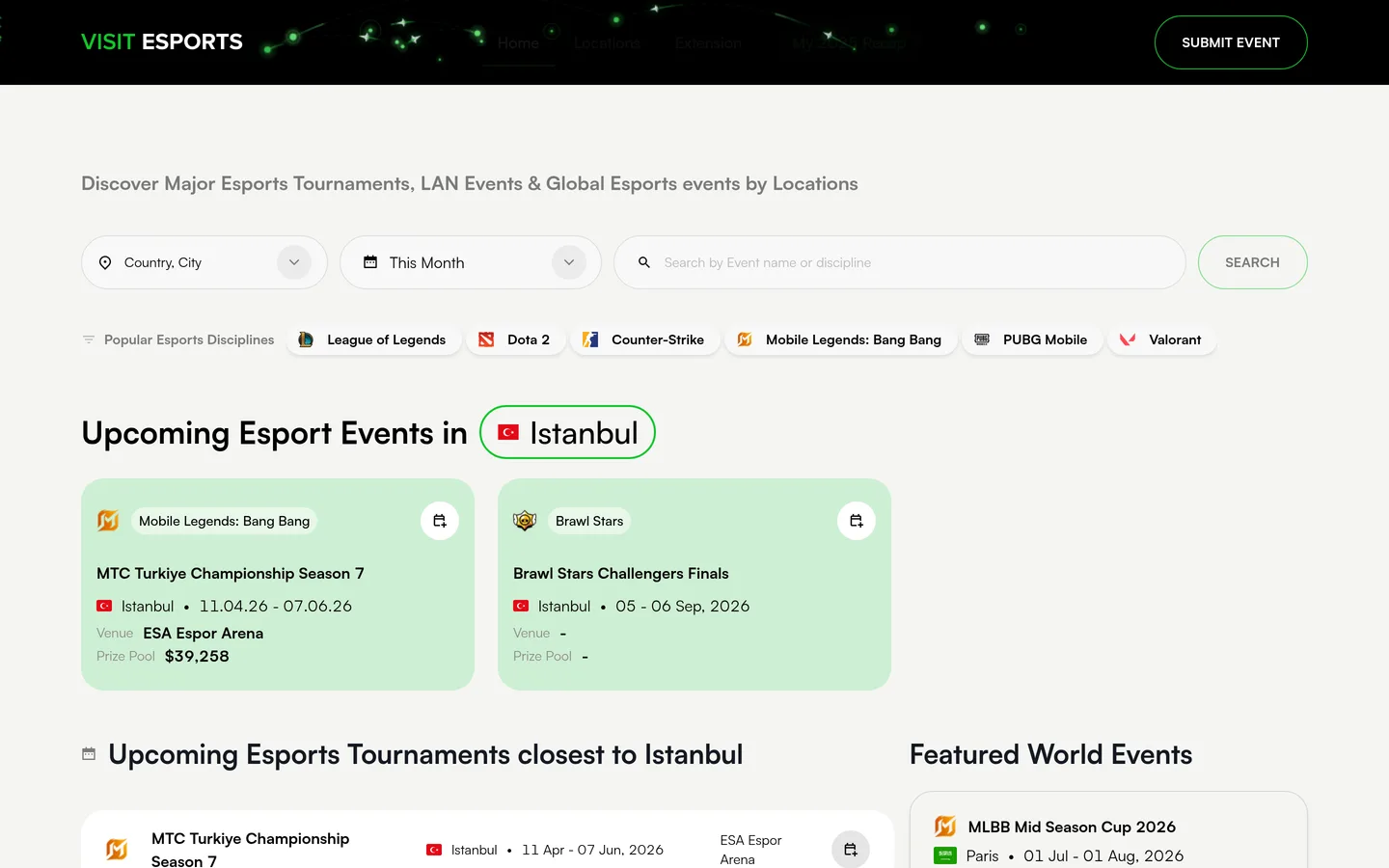Viewport: 1389px width, 868px height.
Task: Click Turkey flag on Brawl Stars card
Action: [521, 606]
